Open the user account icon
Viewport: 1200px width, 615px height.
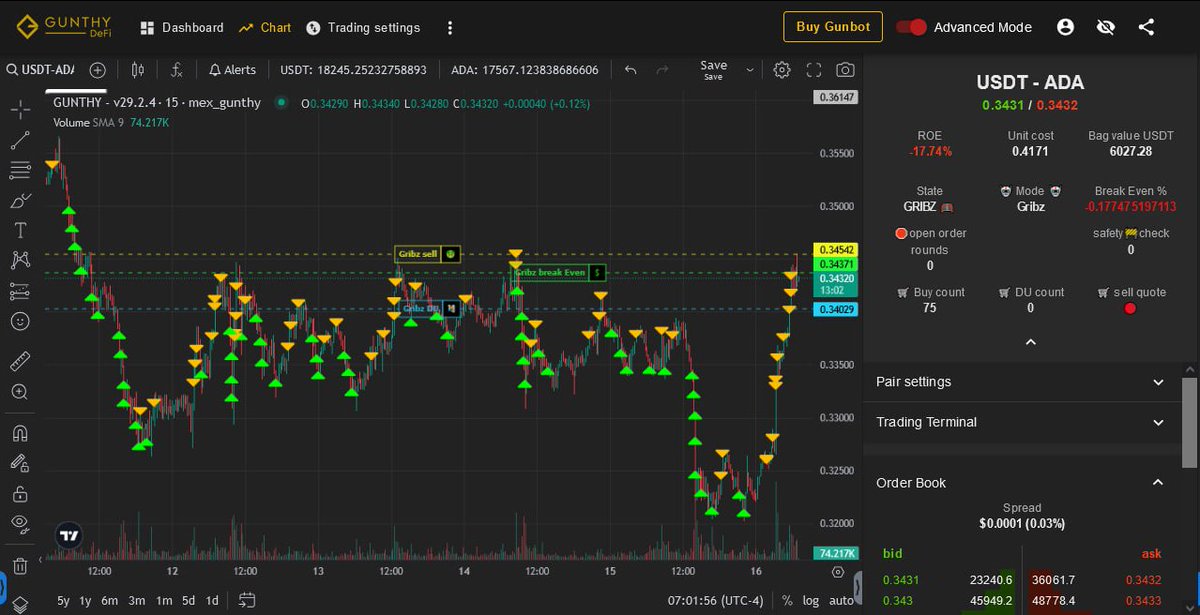[x=1065, y=27]
